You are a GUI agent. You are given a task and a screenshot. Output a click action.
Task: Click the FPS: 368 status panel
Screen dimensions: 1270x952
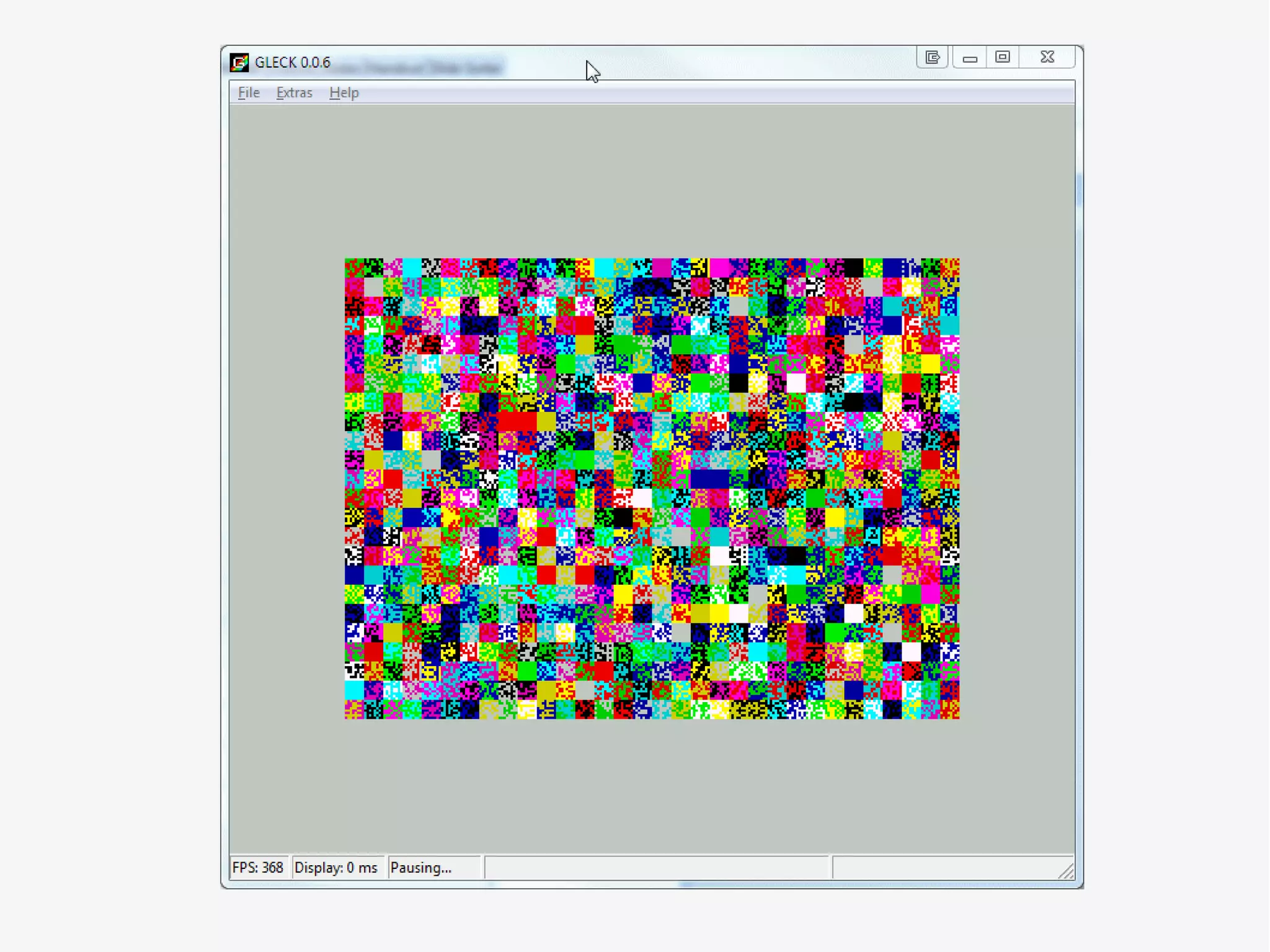pyautogui.click(x=258, y=867)
